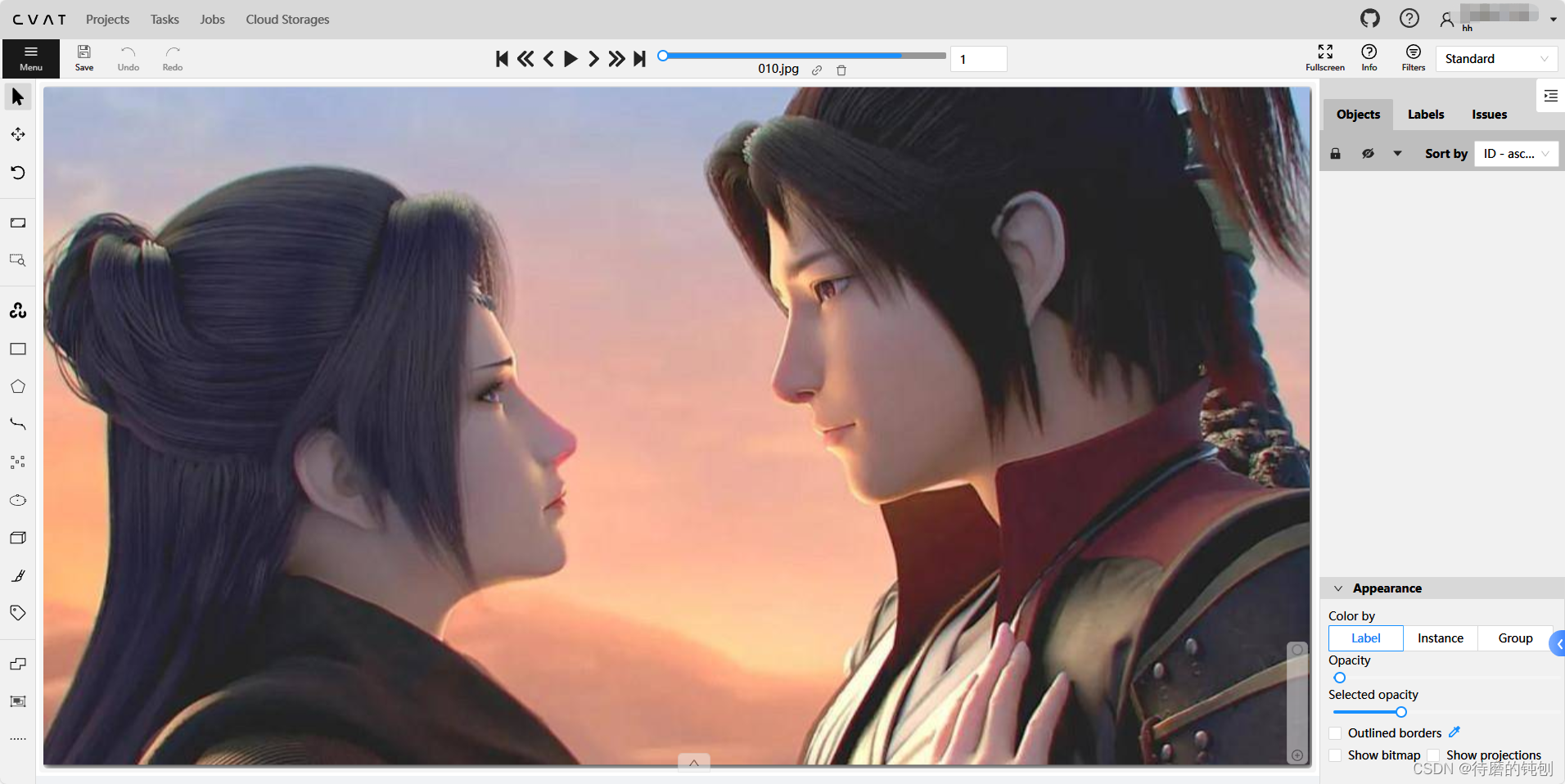Collapse the Appearance section
The height and width of the screenshot is (784, 1565).
tap(1338, 588)
